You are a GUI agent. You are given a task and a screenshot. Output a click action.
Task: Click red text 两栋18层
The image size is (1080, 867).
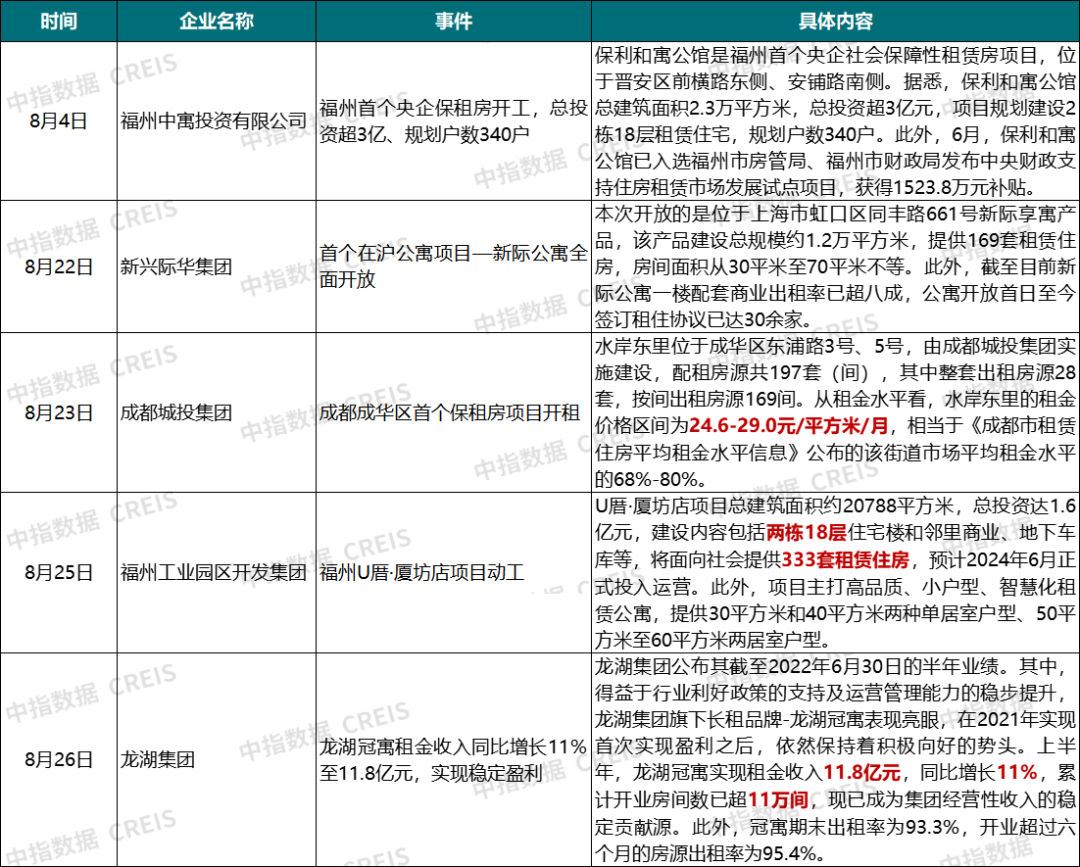click(x=807, y=533)
